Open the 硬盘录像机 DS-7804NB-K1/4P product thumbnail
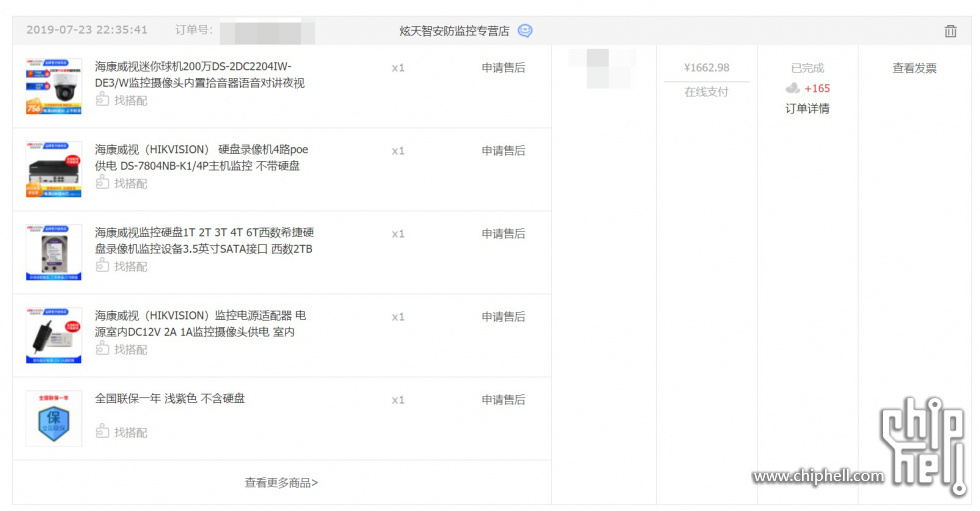 [54, 169]
